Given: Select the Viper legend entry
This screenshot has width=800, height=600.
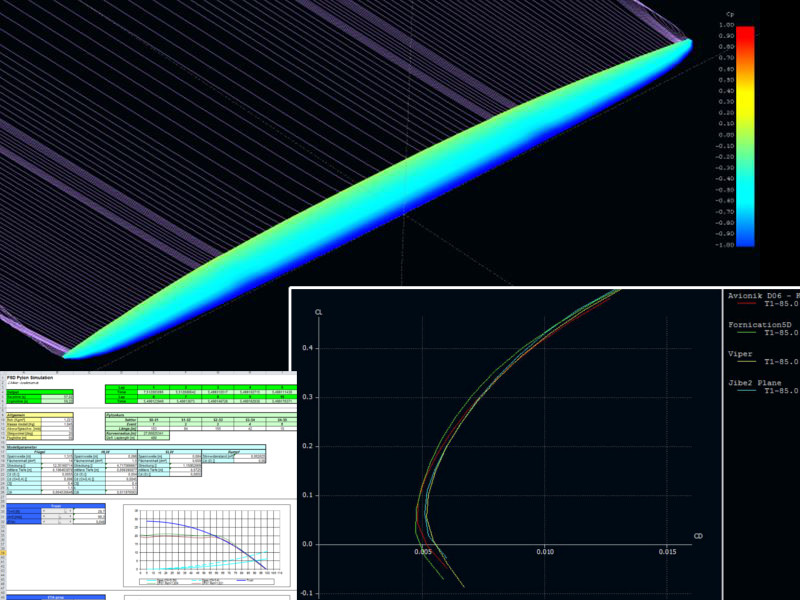Looking at the screenshot, I should pos(740,354).
